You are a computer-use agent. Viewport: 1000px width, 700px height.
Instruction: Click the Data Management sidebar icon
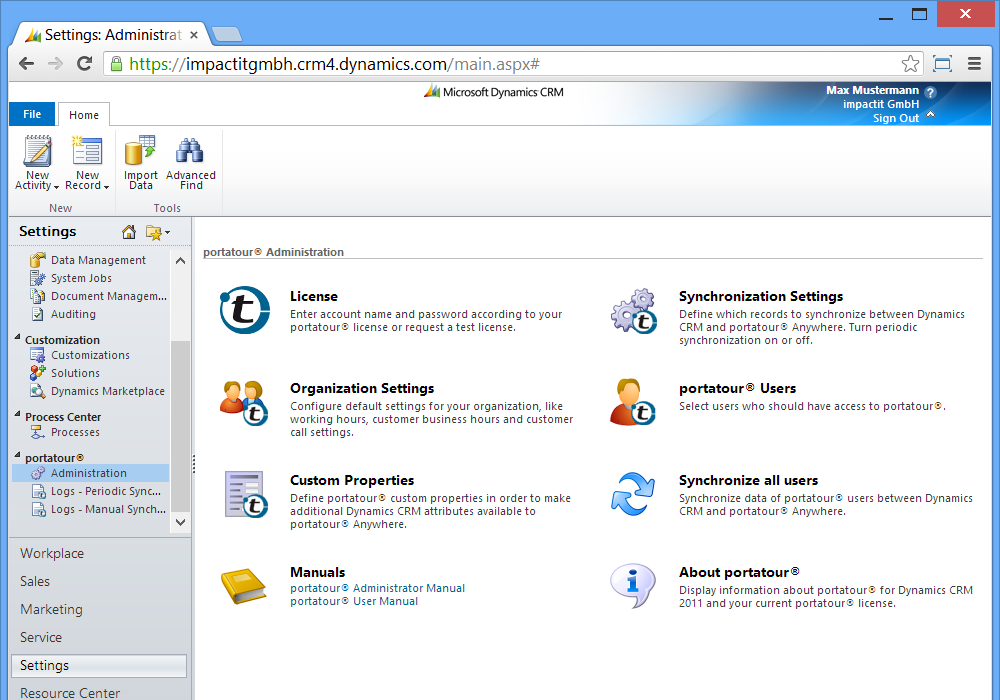(38, 260)
